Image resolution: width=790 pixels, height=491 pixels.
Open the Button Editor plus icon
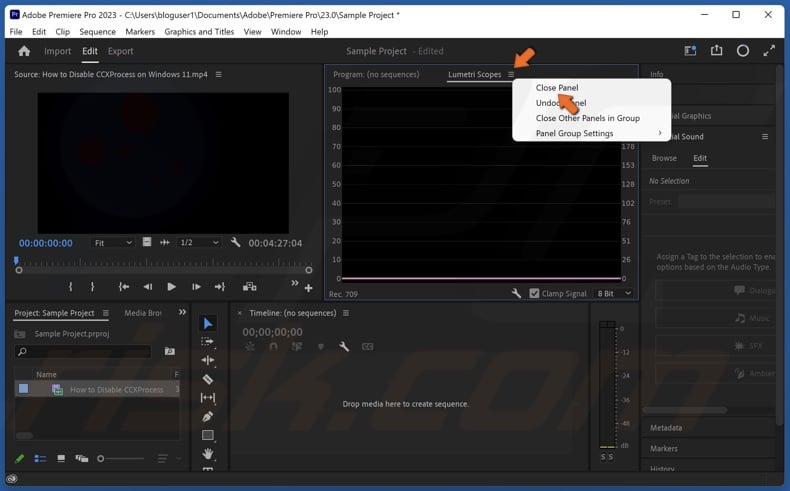(308, 288)
